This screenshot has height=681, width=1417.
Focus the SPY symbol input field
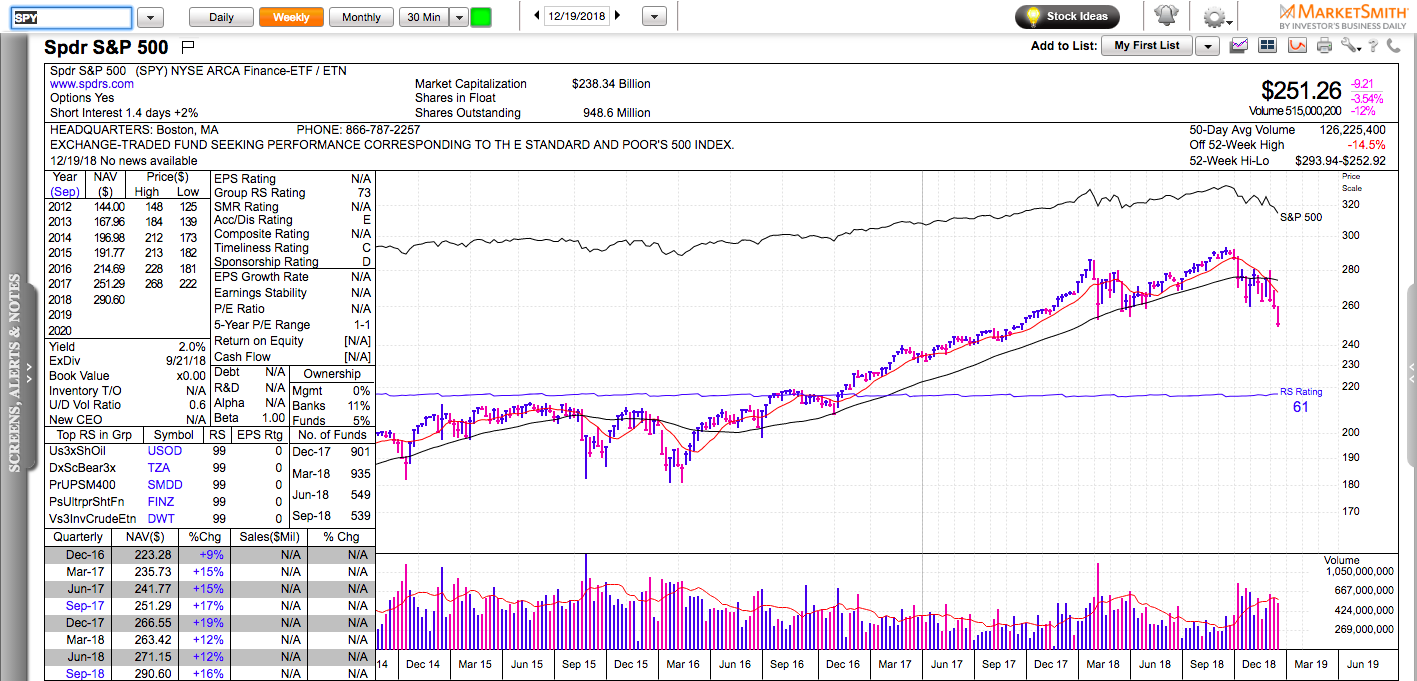[71, 17]
